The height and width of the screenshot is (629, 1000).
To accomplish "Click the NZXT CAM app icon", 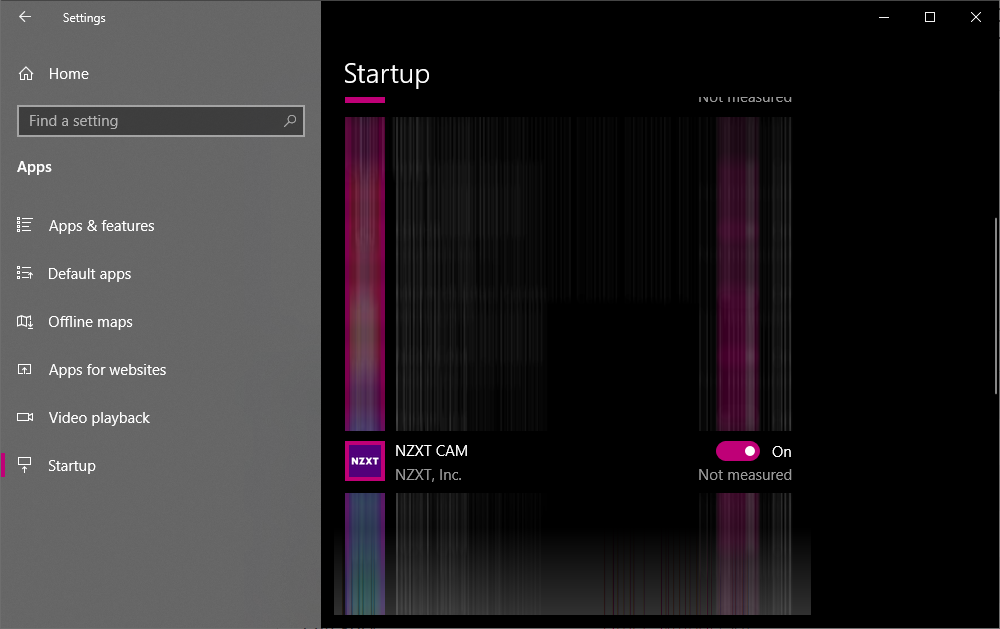I will pyautogui.click(x=365, y=461).
